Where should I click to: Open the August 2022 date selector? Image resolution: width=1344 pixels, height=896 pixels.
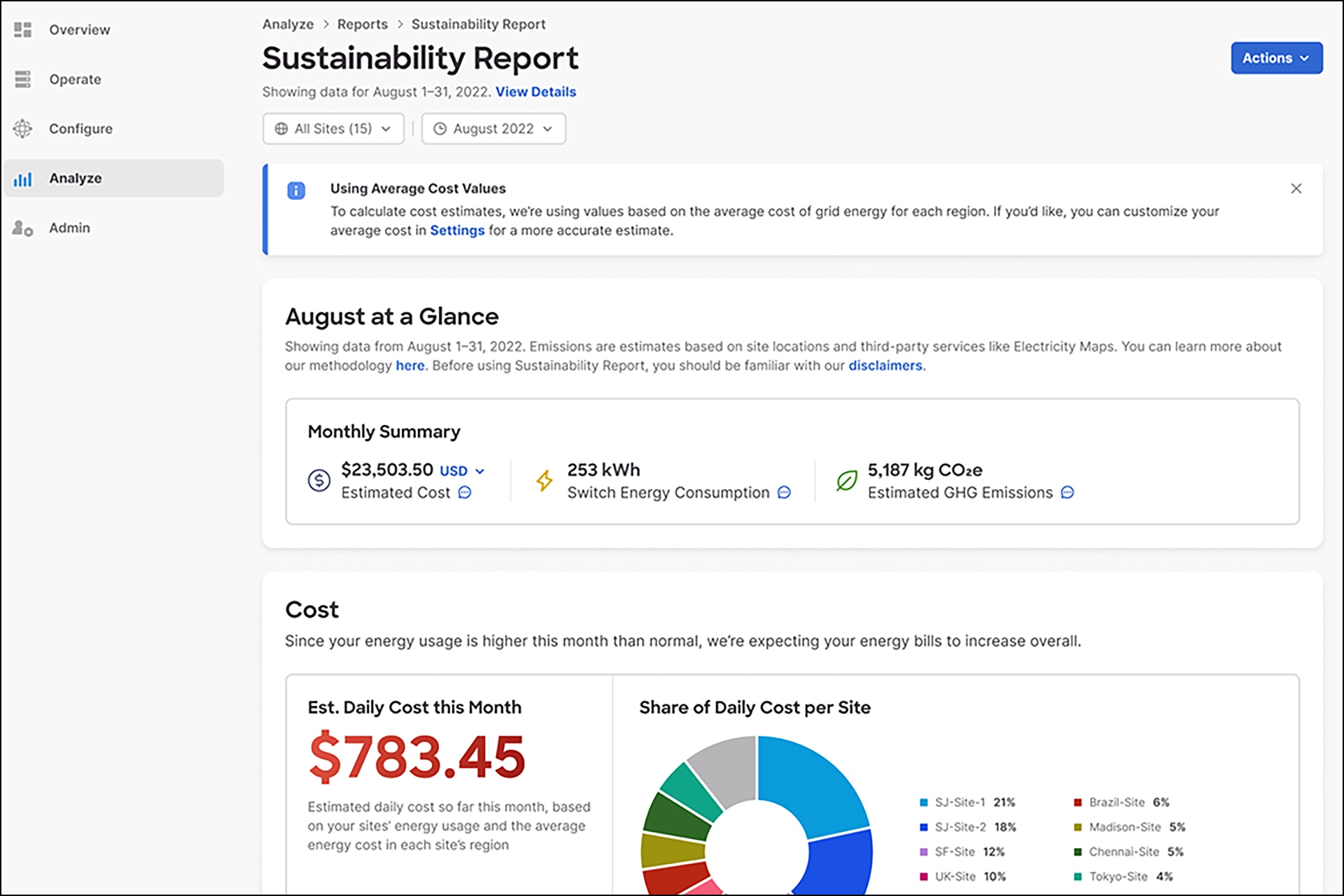click(x=493, y=128)
